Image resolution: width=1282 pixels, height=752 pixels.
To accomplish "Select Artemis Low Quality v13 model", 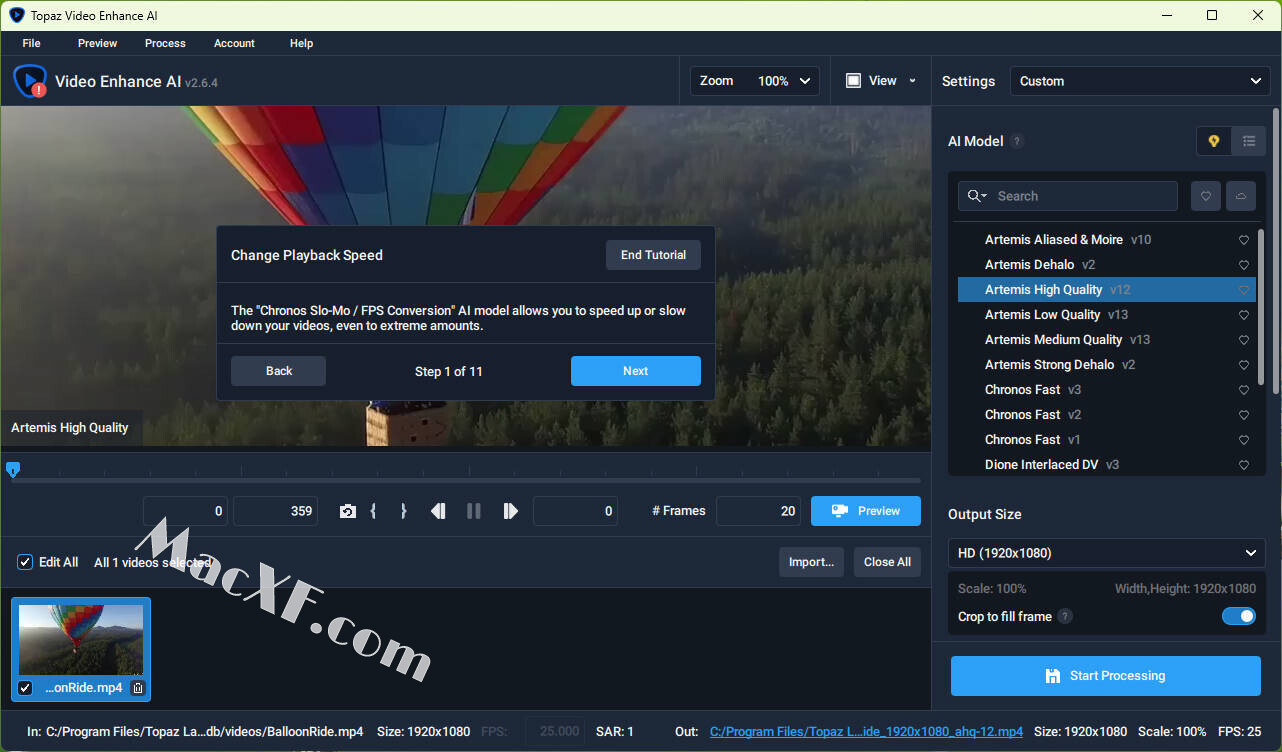I will (1107, 315).
